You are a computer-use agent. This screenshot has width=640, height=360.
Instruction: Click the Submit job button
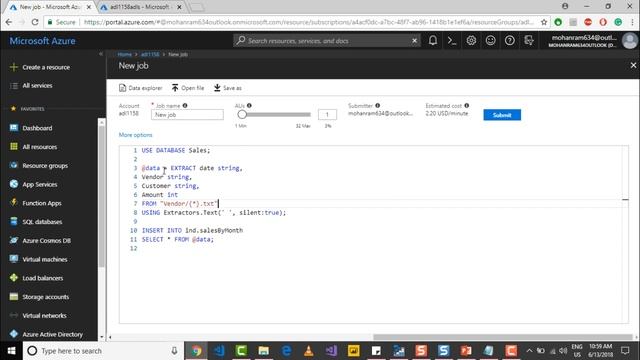click(x=502, y=115)
